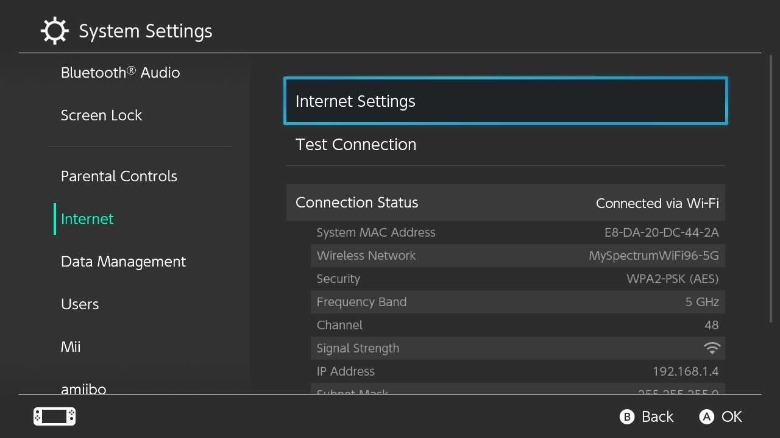This screenshot has width=780, height=438.
Task: Open Data Management section
Action: (123, 262)
